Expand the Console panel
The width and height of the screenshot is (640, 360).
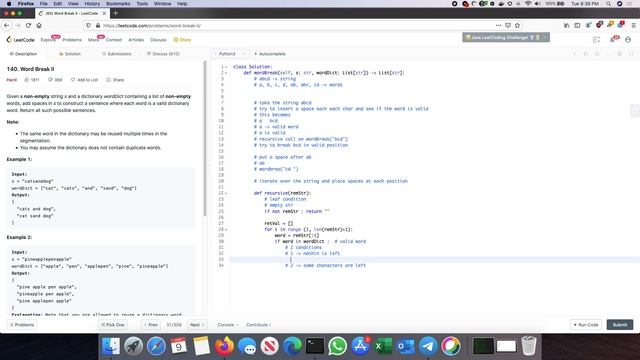pyautogui.click(x=228, y=324)
